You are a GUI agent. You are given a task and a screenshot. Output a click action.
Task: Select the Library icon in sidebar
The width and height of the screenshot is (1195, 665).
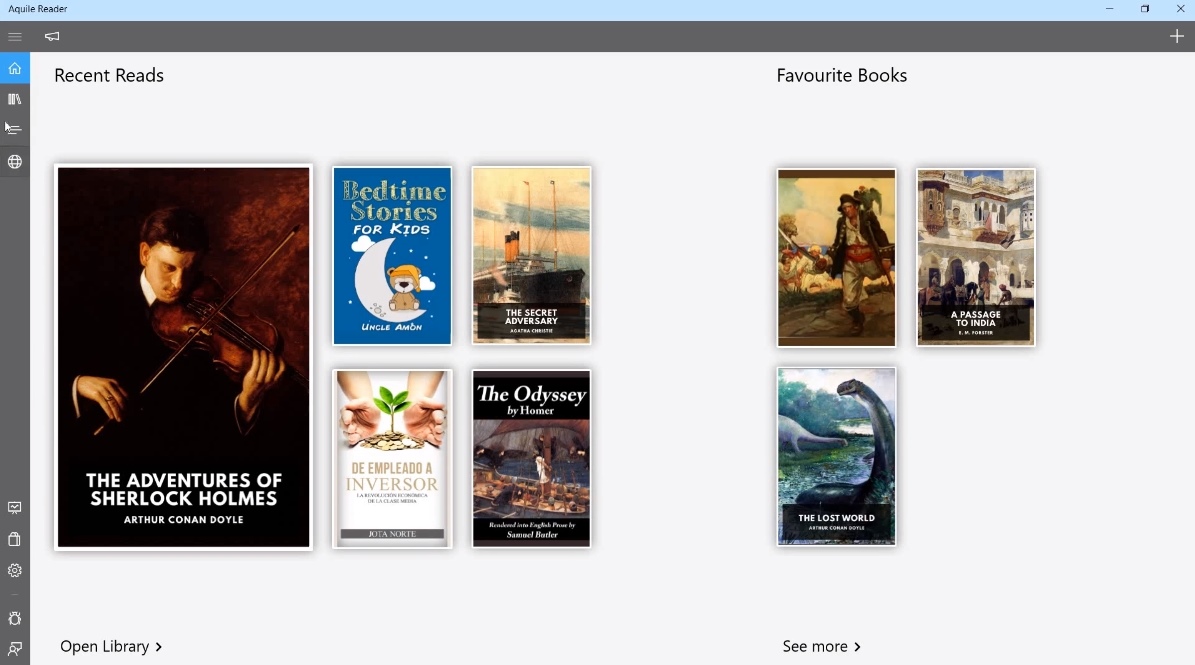[14, 98]
